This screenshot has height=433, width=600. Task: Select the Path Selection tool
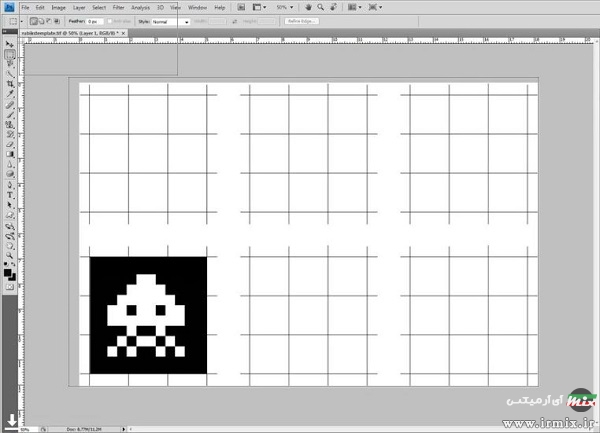[x=10, y=205]
